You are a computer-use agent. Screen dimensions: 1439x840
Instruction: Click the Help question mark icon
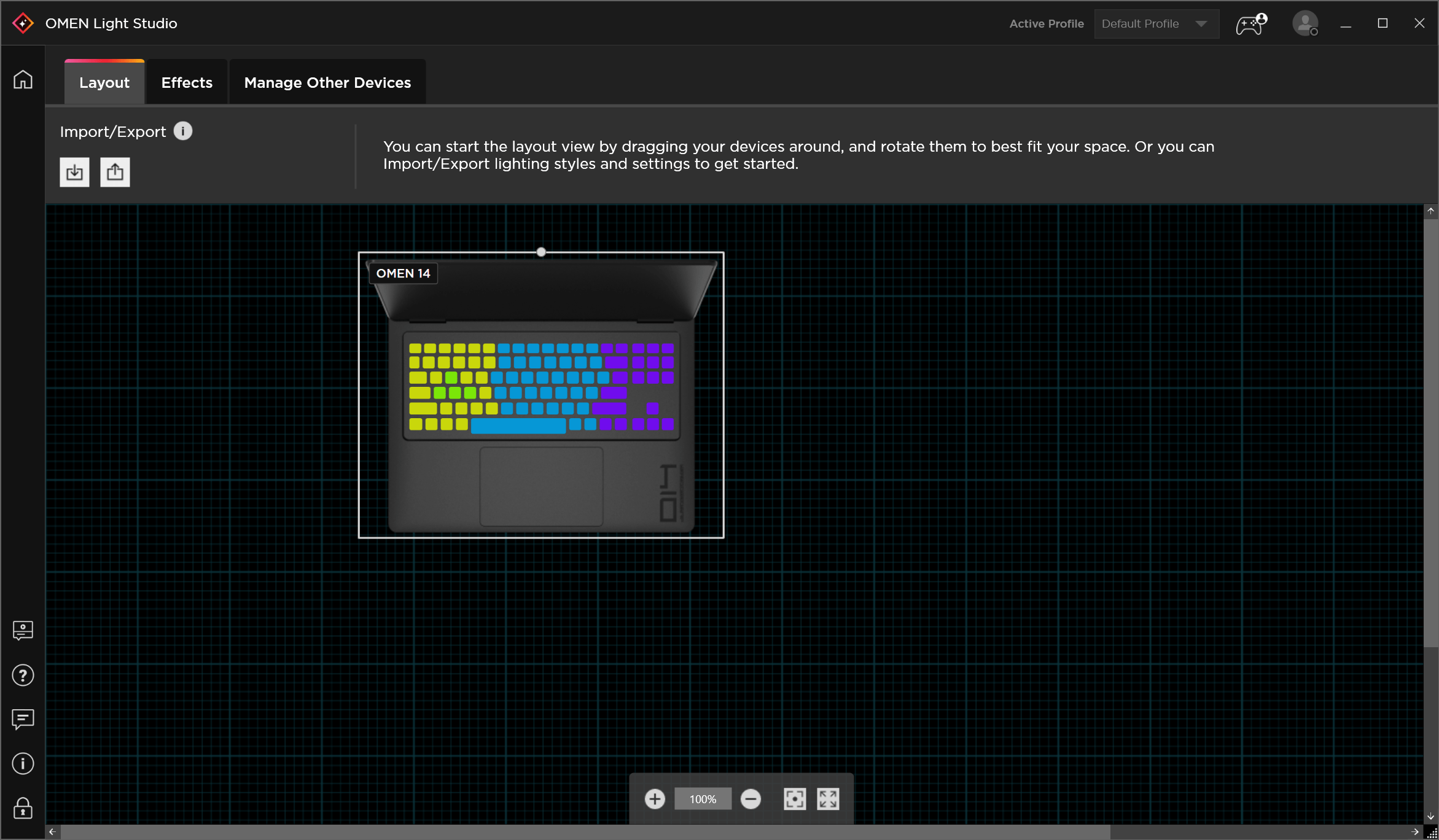(x=23, y=675)
